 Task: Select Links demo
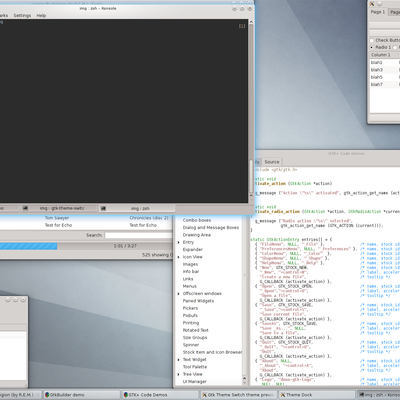[188, 279]
